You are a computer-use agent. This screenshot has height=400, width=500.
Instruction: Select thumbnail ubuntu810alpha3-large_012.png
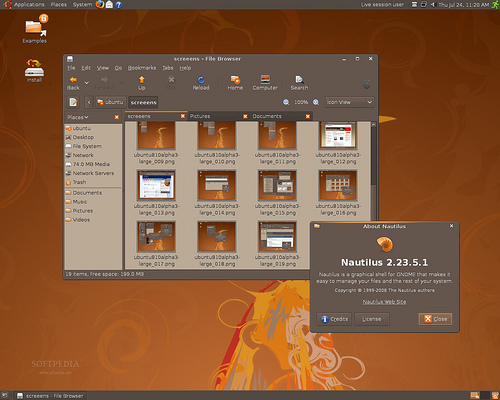click(x=338, y=135)
